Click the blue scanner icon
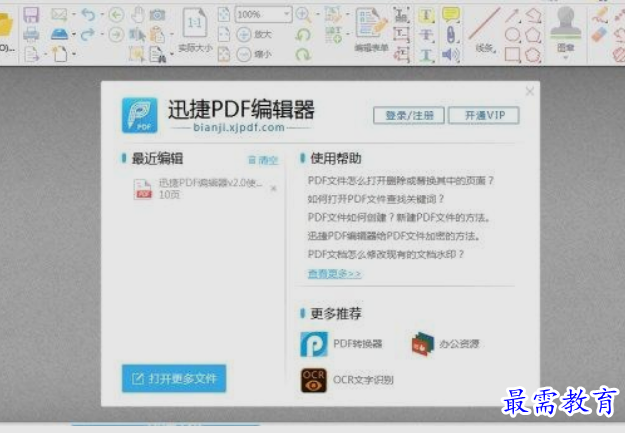The image size is (625, 433). pyautogui.click(x=59, y=34)
